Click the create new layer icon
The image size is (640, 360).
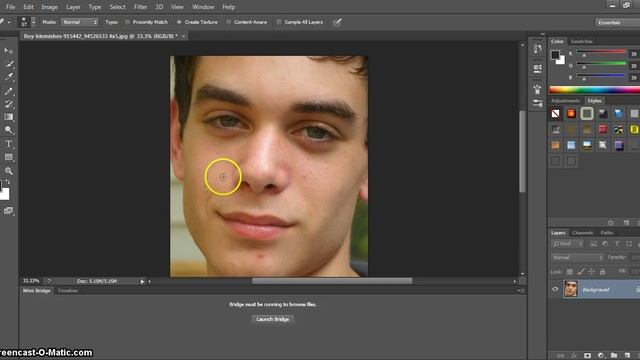click(x=627, y=356)
